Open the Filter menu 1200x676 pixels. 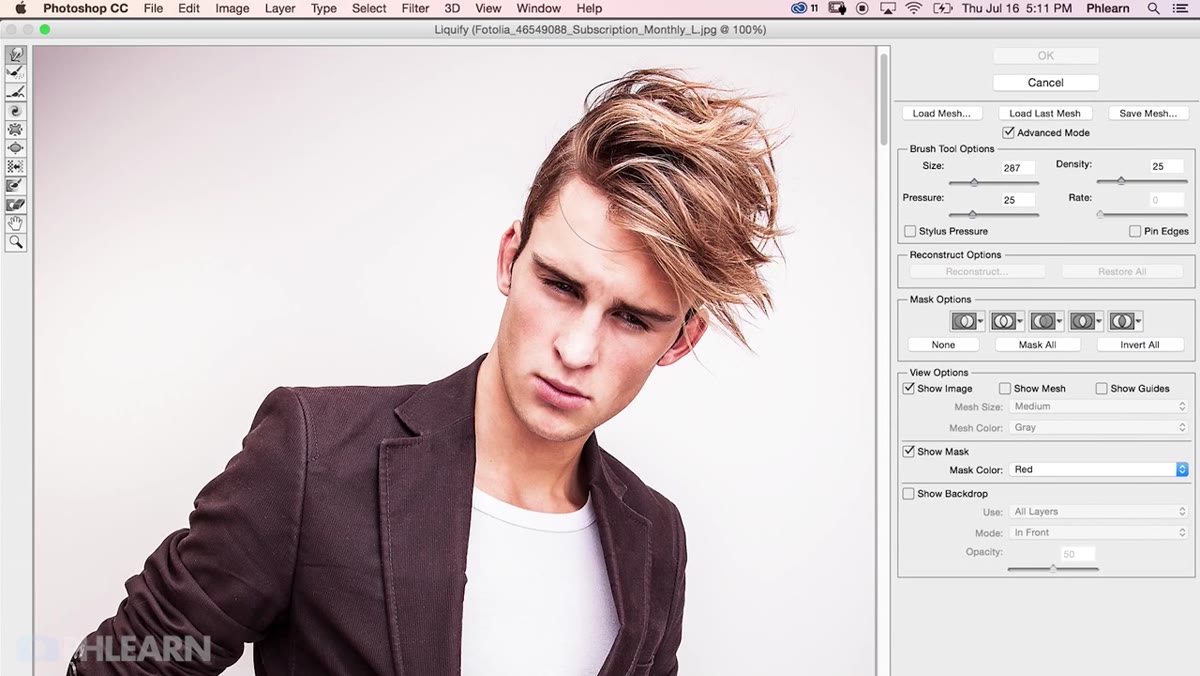(415, 8)
